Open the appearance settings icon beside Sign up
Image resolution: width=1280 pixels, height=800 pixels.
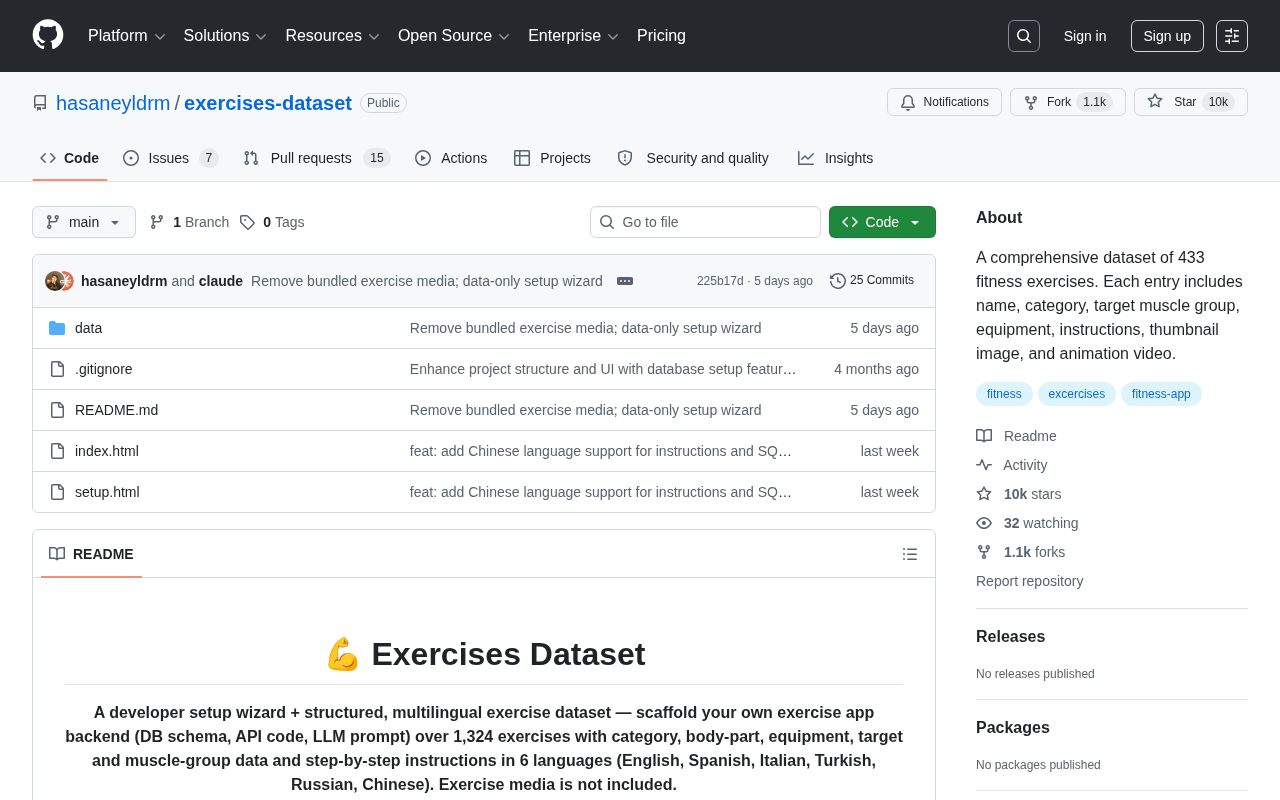tap(1232, 36)
